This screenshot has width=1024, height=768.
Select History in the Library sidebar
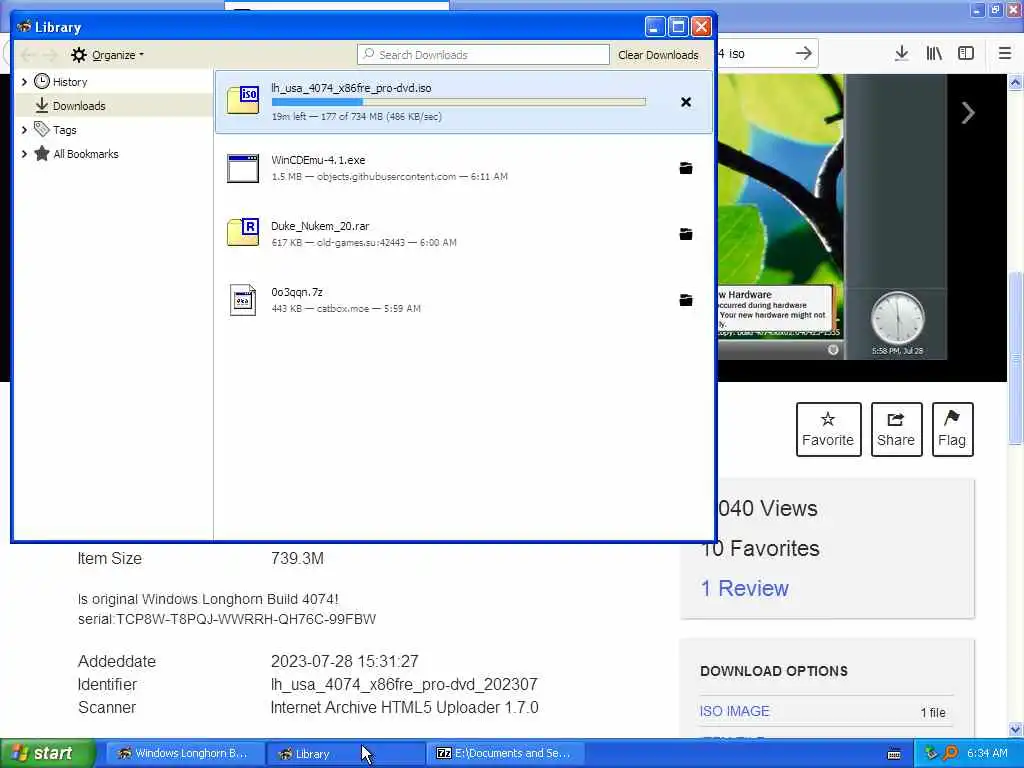[x=70, y=82]
